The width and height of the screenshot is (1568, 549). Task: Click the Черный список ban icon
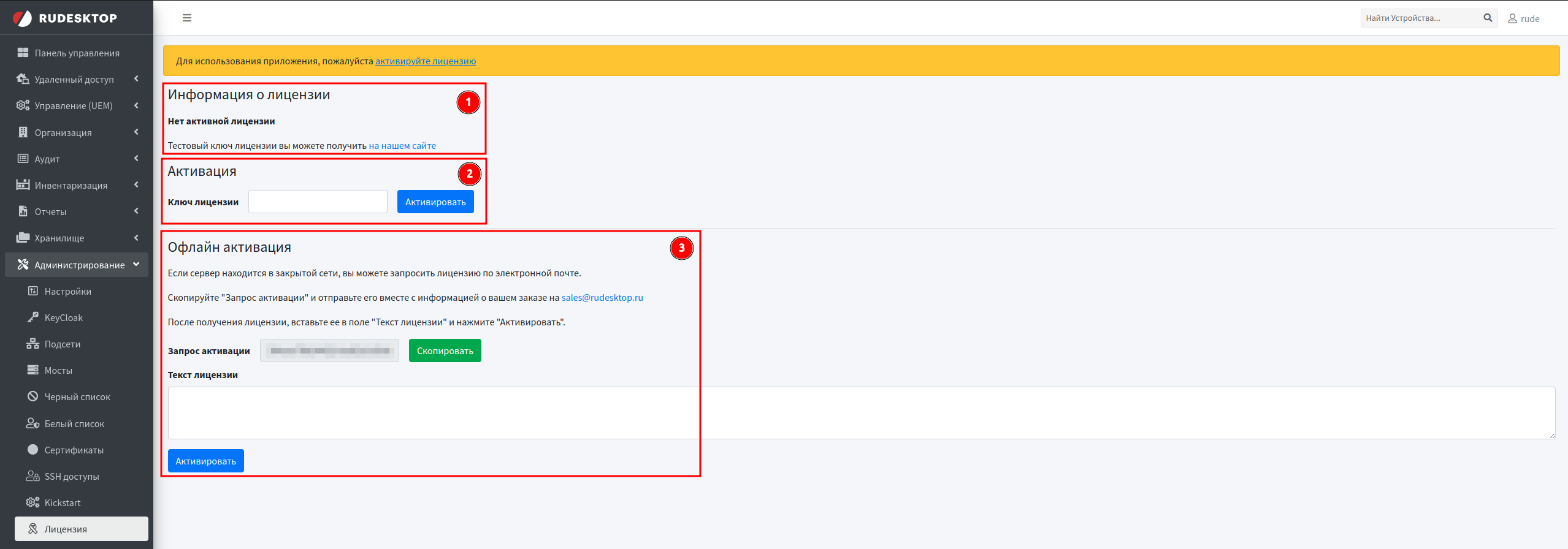tap(33, 396)
